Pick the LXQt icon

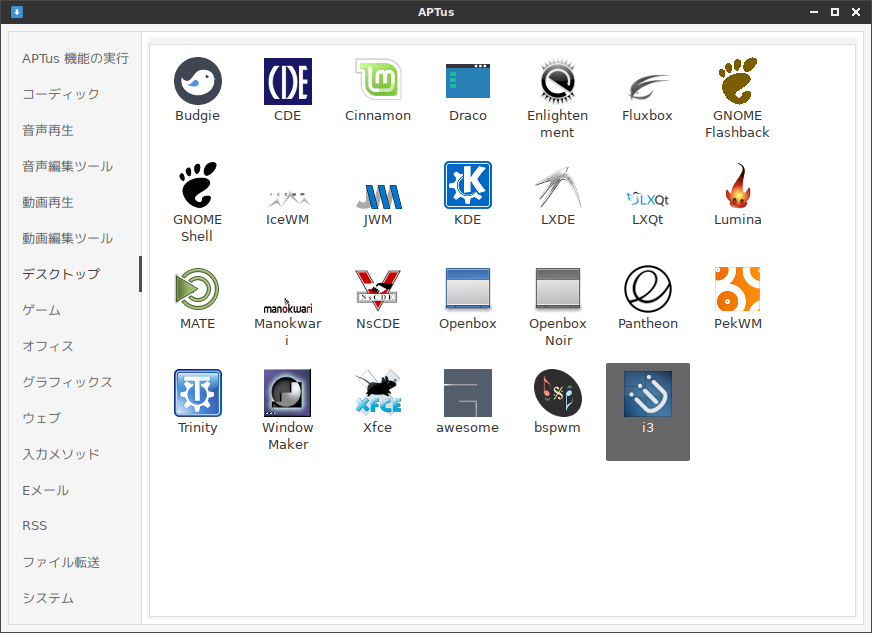[647, 199]
